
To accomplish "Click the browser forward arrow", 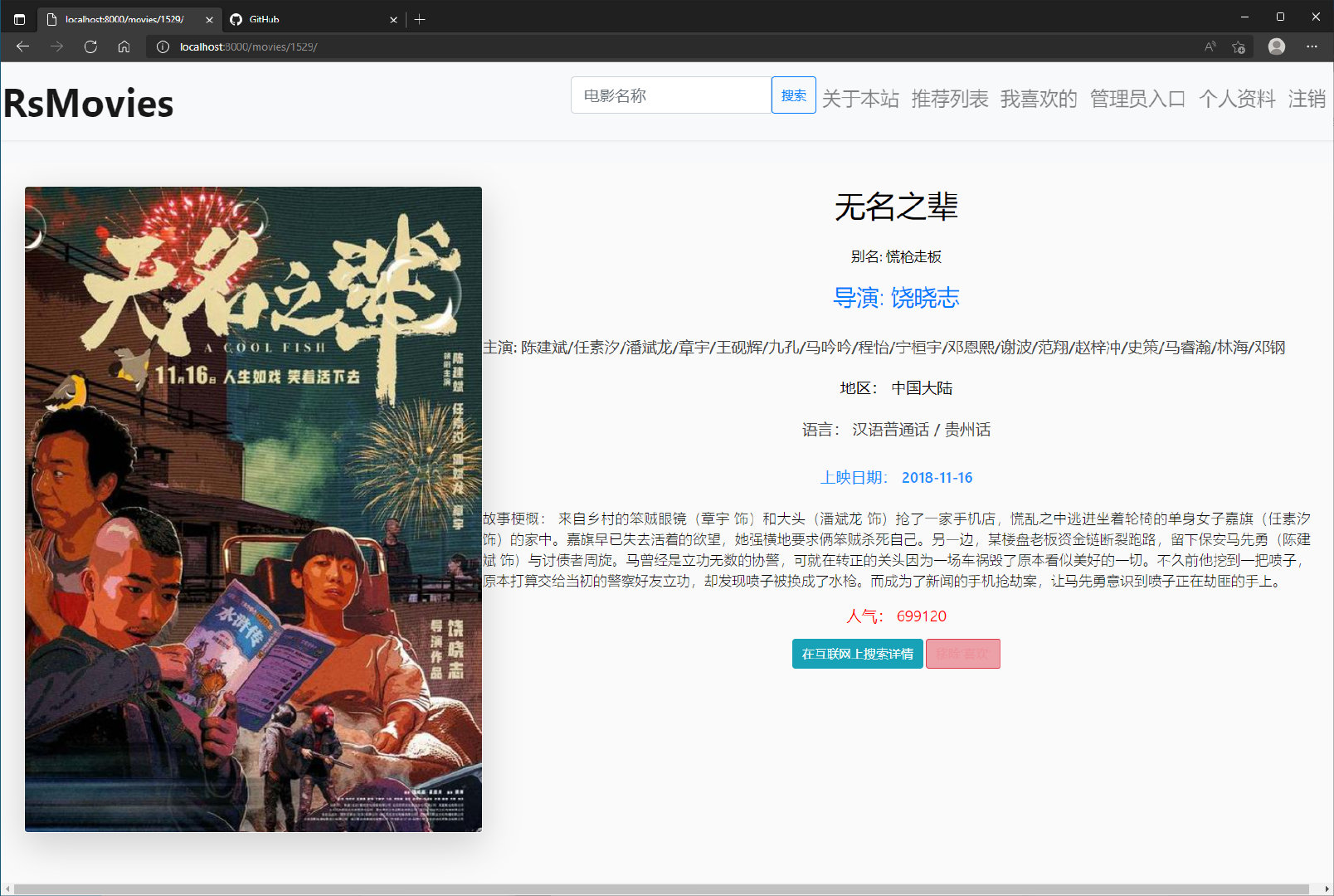I will point(56,46).
